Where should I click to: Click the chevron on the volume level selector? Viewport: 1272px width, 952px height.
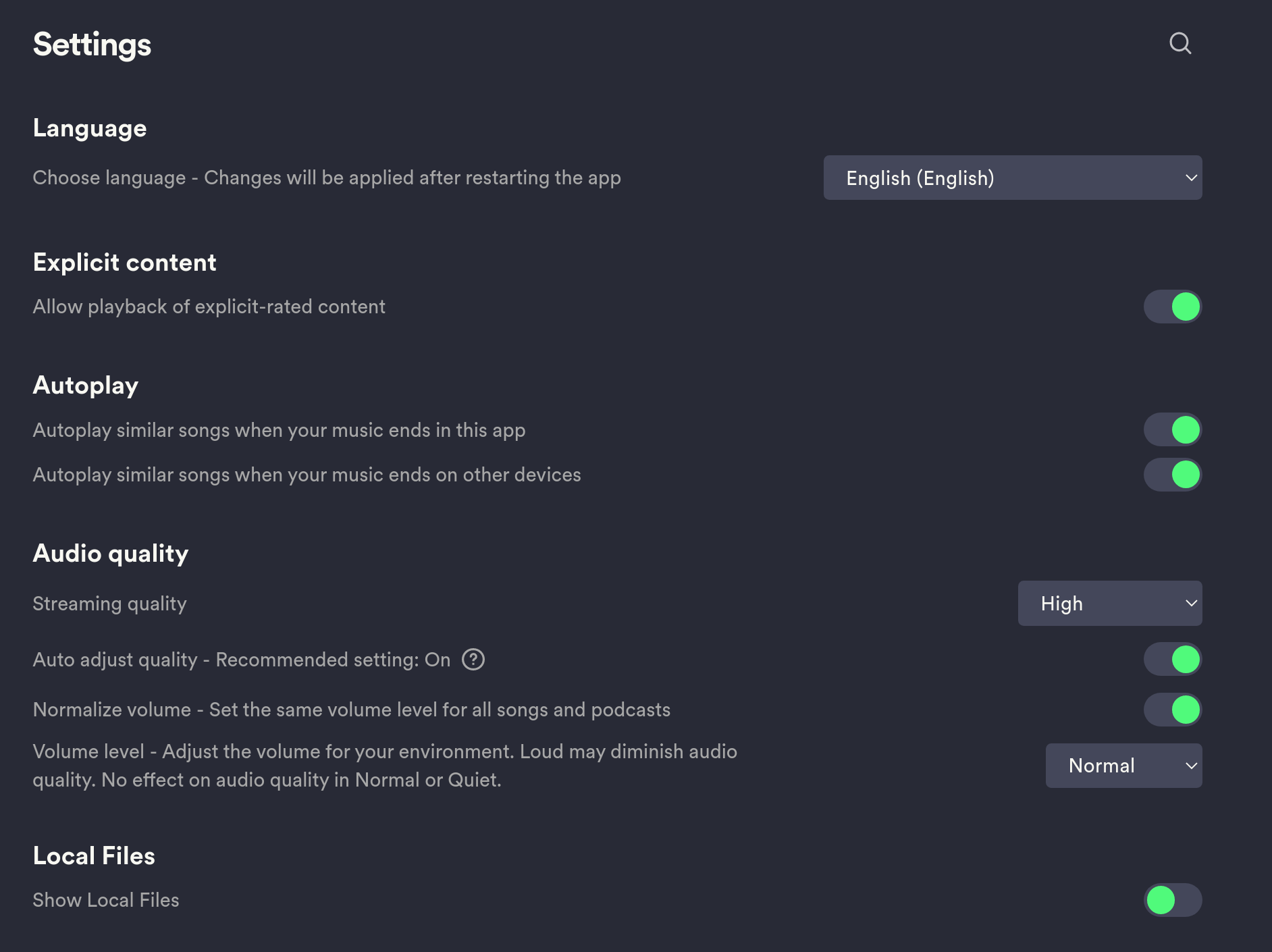(x=1192, y=766)
